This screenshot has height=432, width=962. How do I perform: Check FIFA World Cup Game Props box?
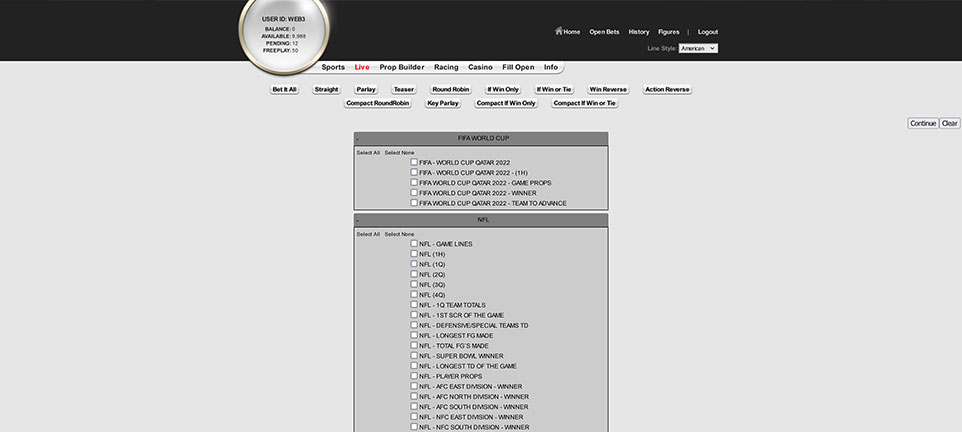(x=414, y=182)
